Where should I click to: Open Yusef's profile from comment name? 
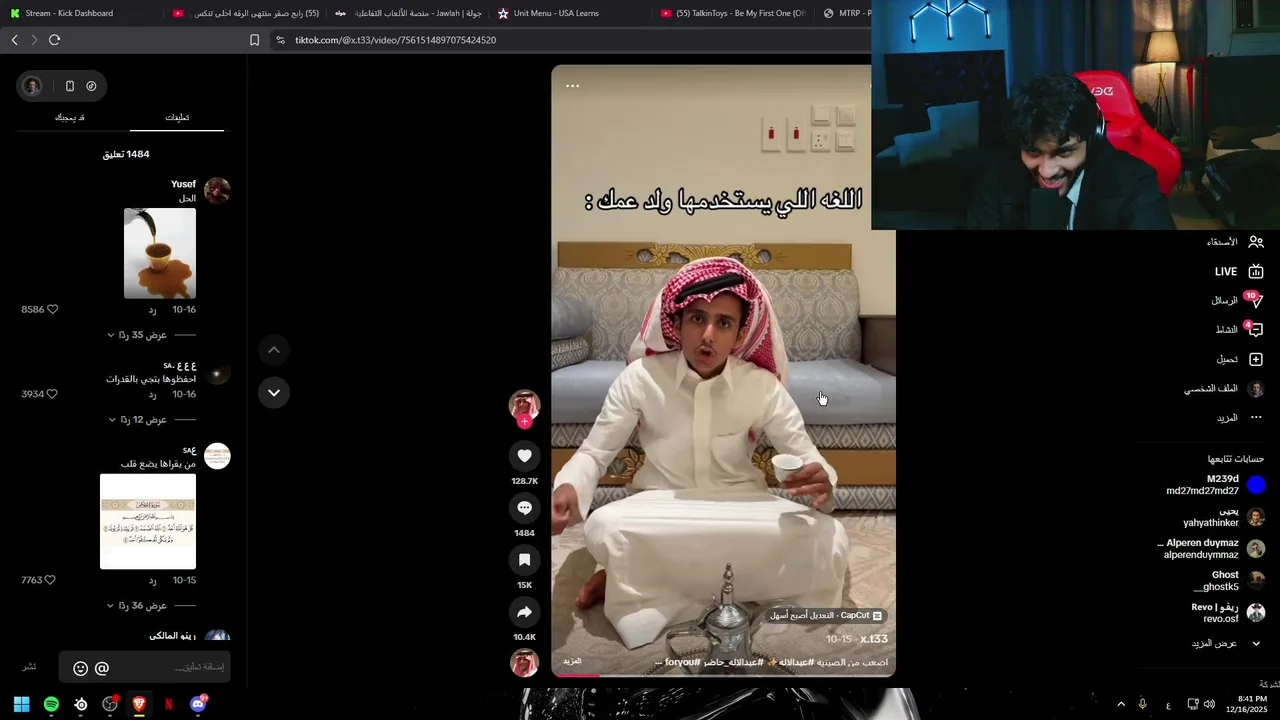click(x=183, y=184)
